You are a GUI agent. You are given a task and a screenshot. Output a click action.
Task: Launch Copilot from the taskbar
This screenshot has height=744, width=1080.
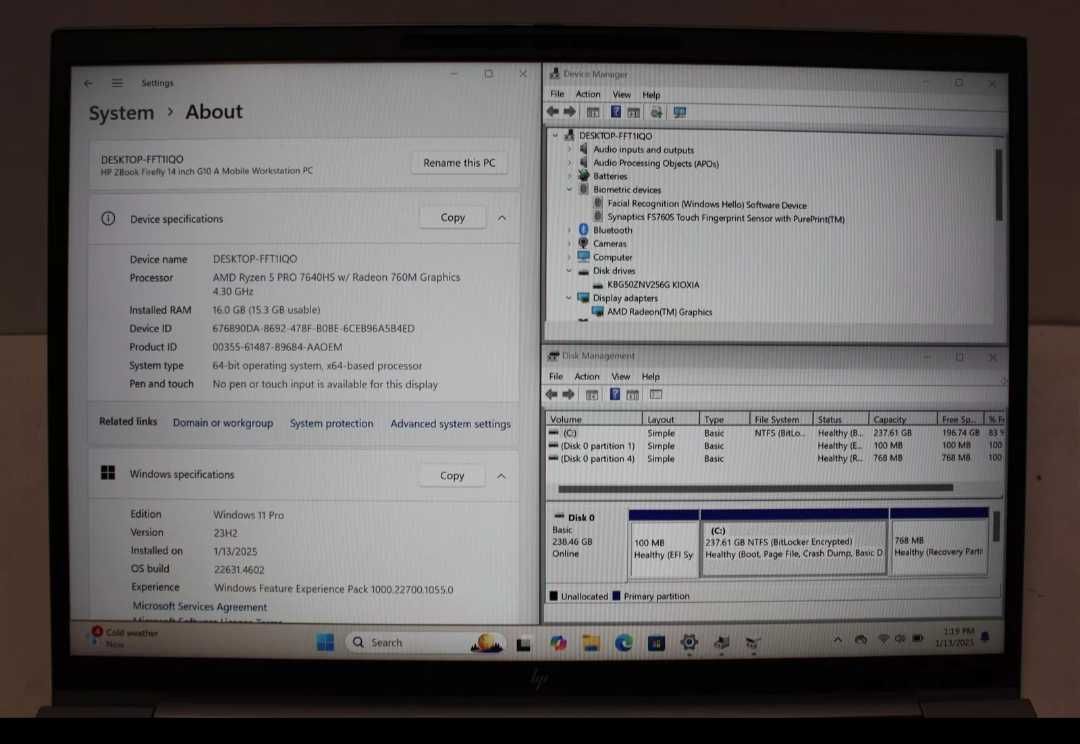(558, 643)
